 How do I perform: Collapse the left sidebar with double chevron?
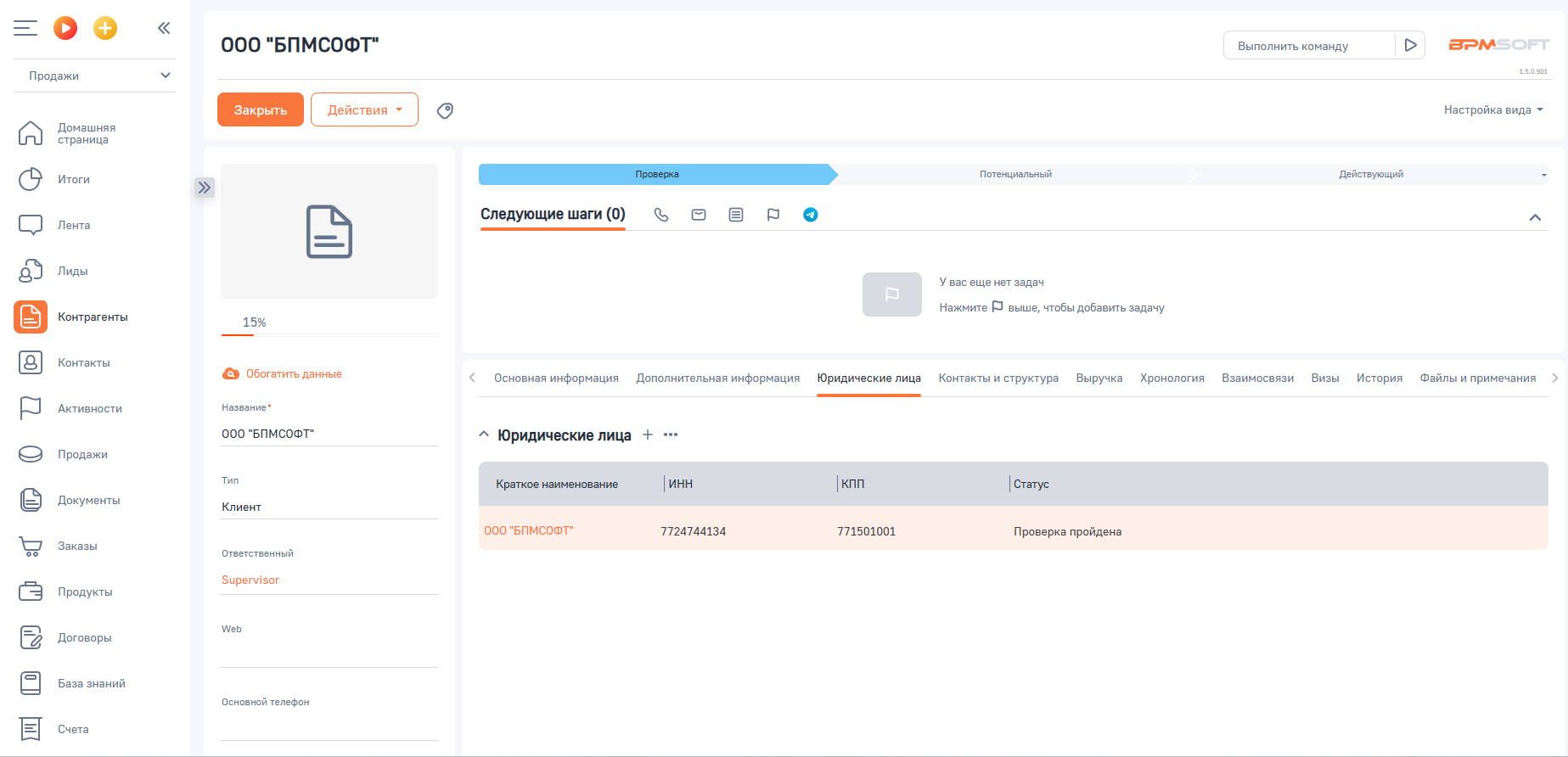[164, 28]
